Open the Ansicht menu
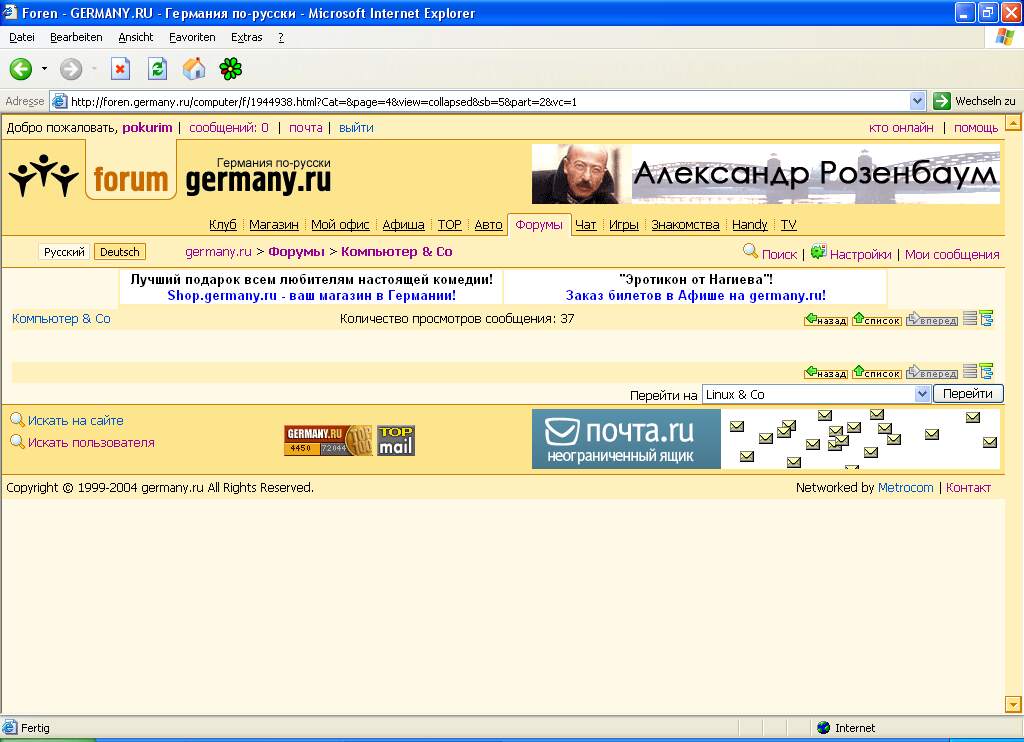1024x742 pixels. 136,37
